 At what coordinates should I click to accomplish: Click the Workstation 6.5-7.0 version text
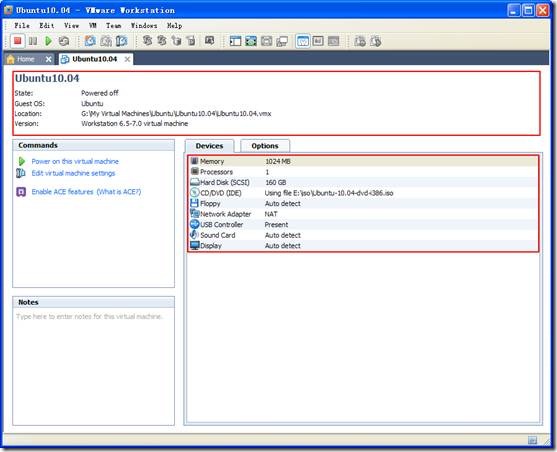(135, 124)
